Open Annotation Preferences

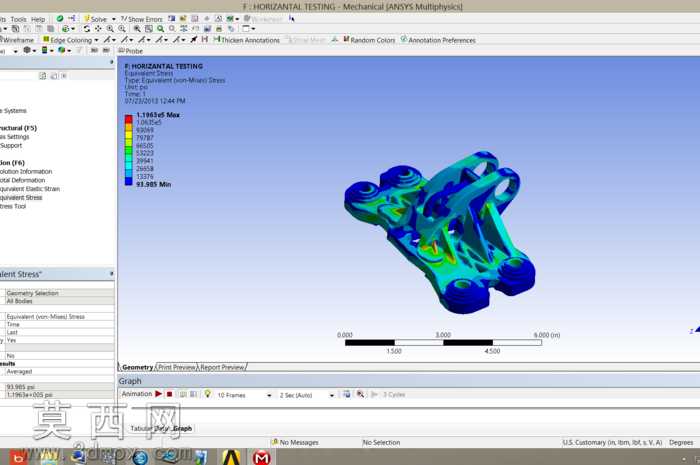tap(438, 40)
